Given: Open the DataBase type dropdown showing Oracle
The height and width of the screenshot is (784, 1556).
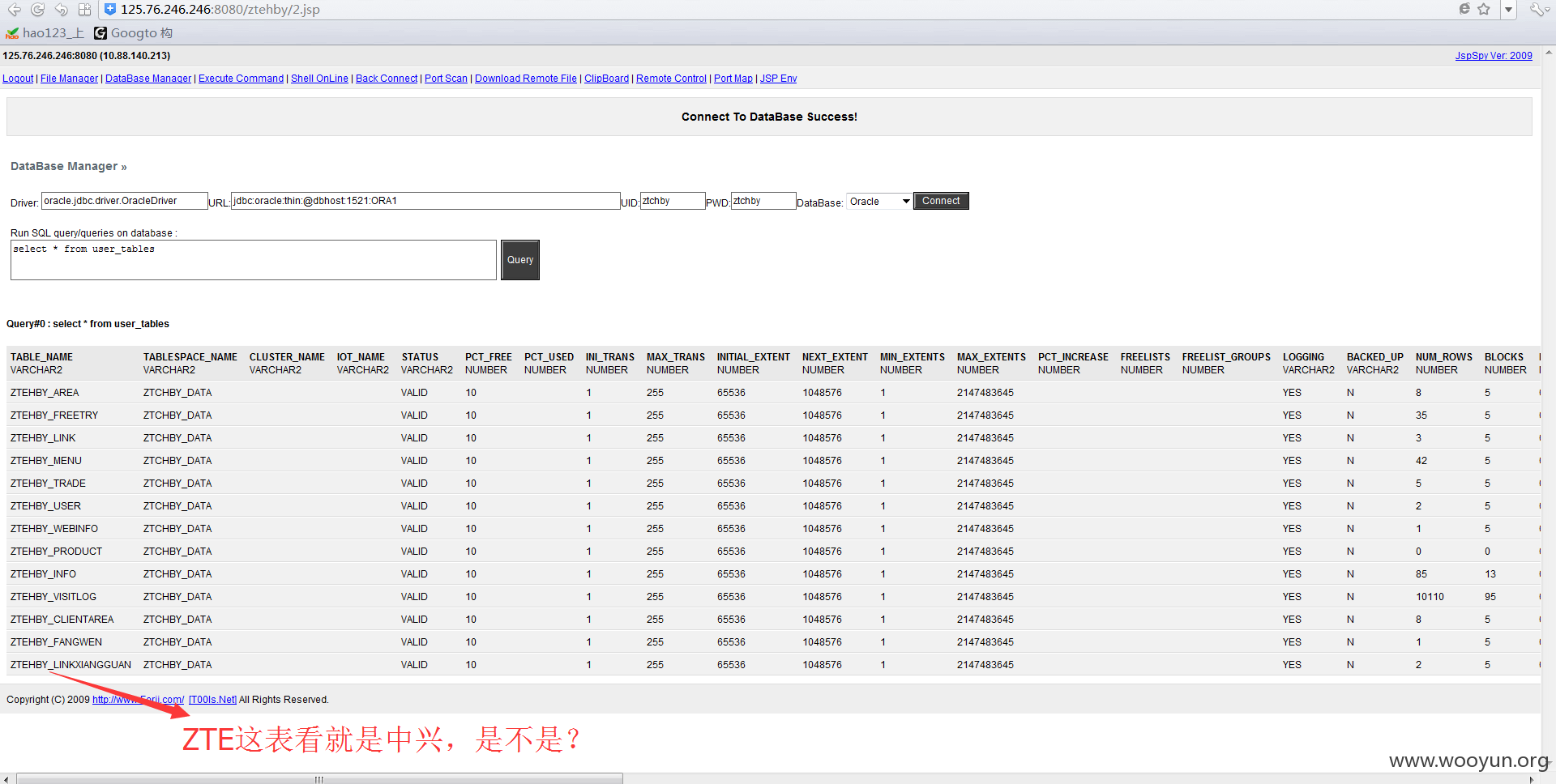Looking at the screenshot, I should pyautogui.click(x=879, y=202).
